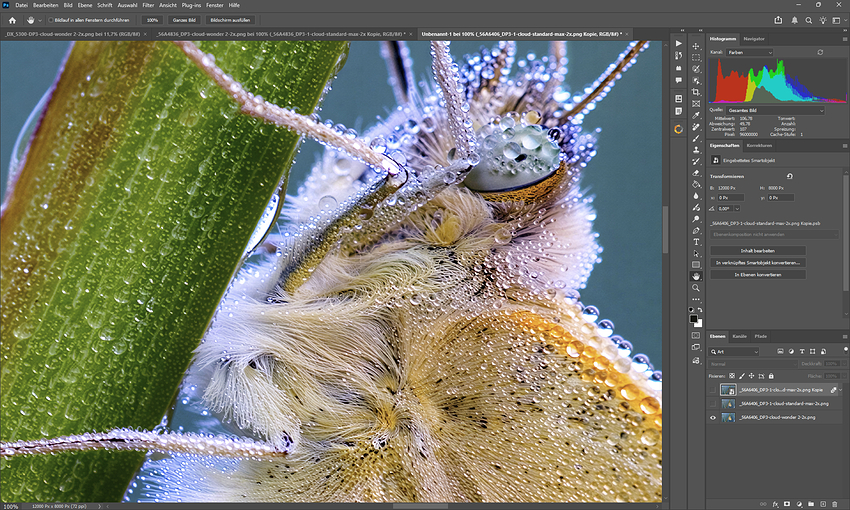Switch to the Kanäle tab
This screenshot has height=510, width=850.
click(x=739, y=336)
